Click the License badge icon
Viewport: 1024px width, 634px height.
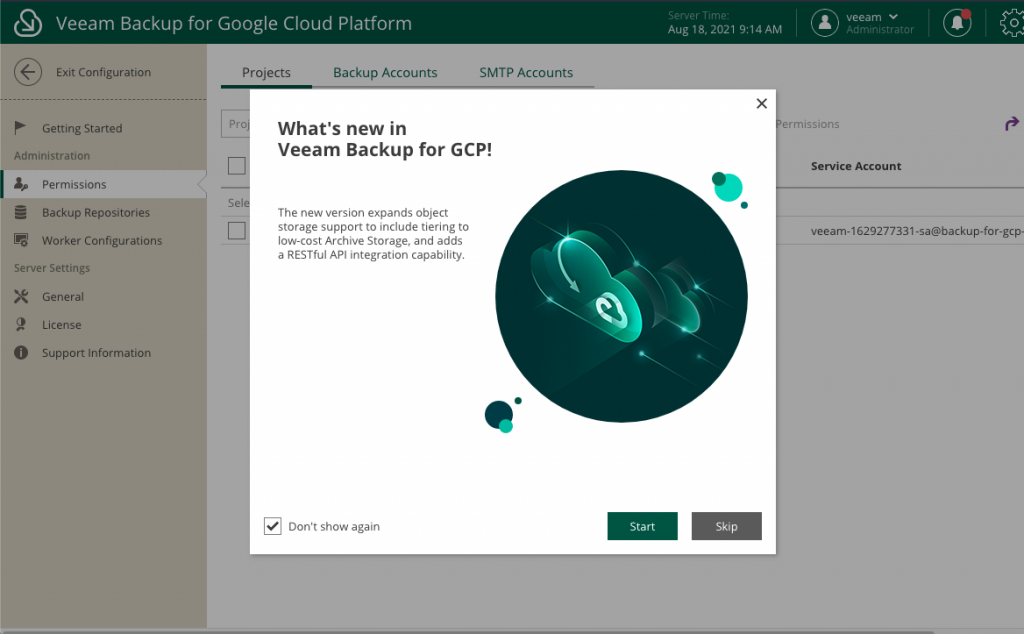(21, 325)
